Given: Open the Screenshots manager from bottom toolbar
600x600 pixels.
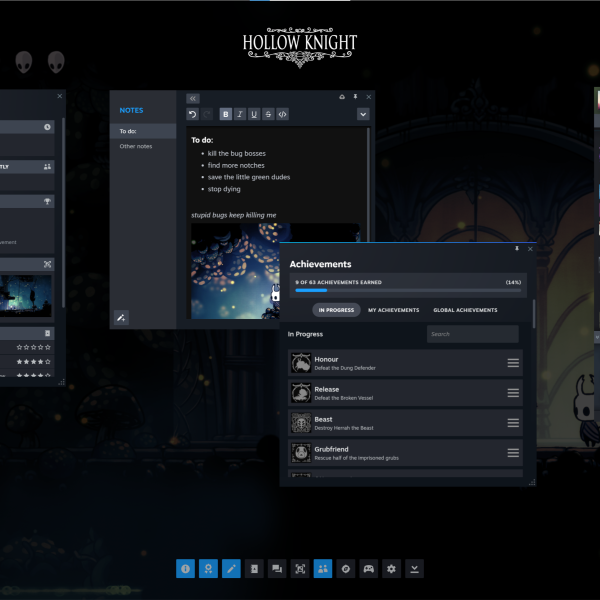Looking at the screenshot, I should click(x=300, y=569).
